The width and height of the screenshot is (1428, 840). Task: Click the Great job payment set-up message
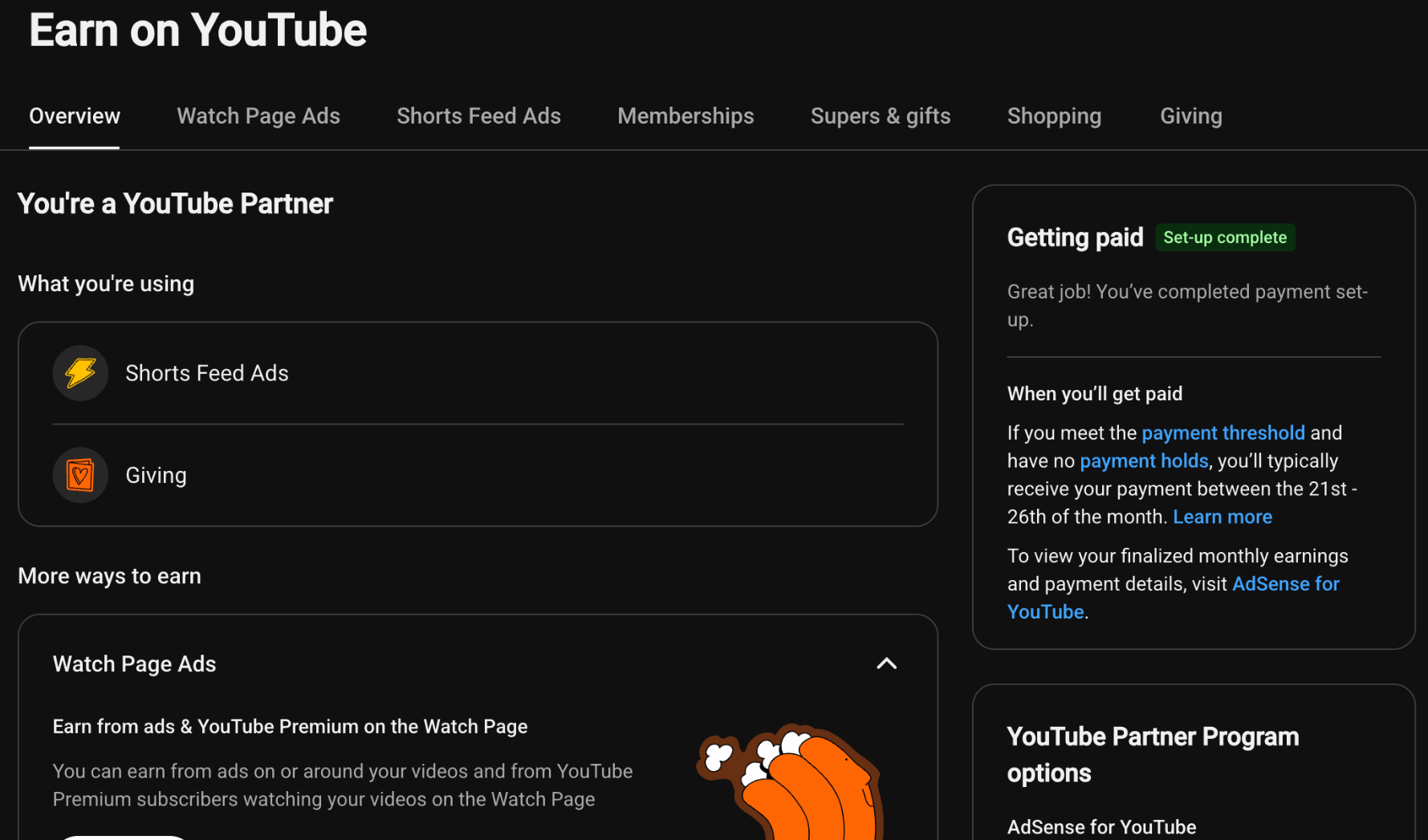click(1187, 306)
